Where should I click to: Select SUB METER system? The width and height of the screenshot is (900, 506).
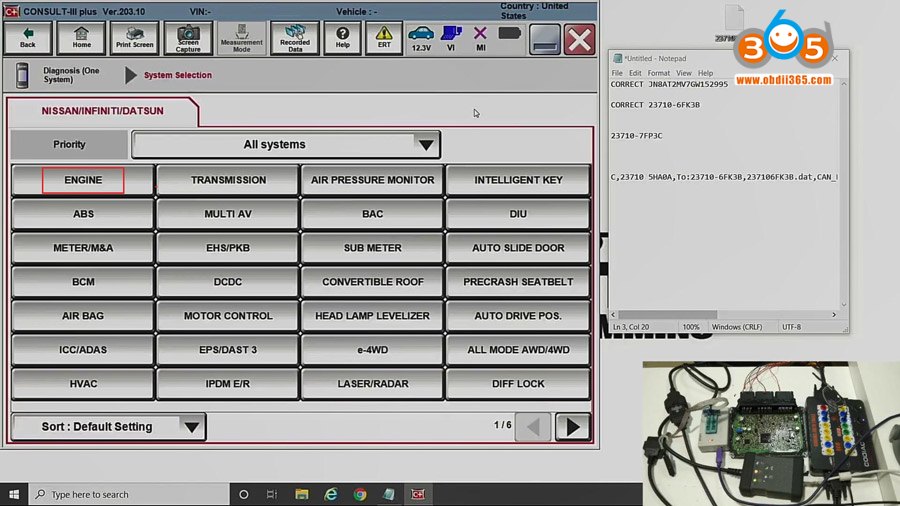[373, 248]
